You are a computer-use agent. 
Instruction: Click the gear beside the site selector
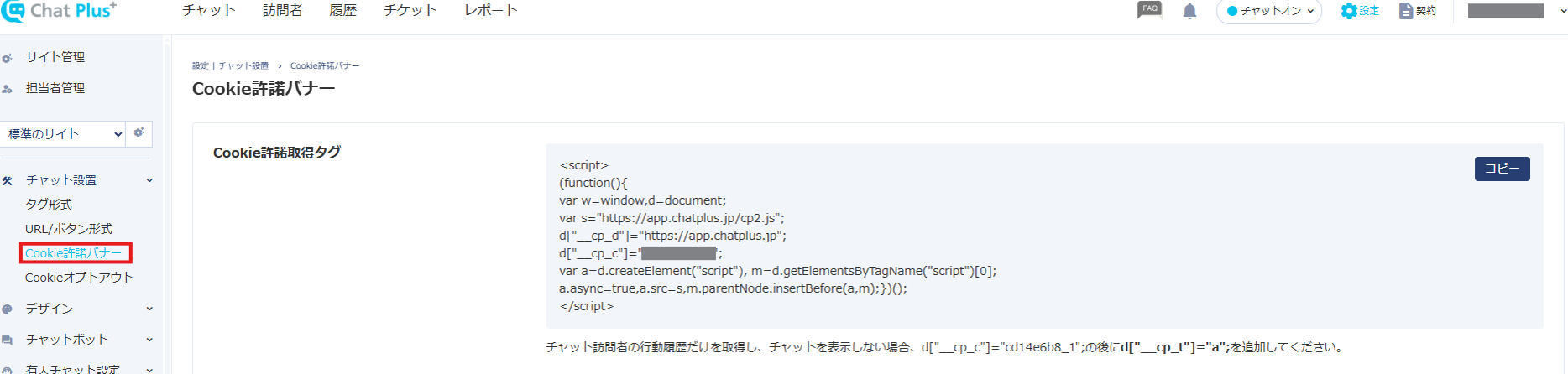pos(139,132)
